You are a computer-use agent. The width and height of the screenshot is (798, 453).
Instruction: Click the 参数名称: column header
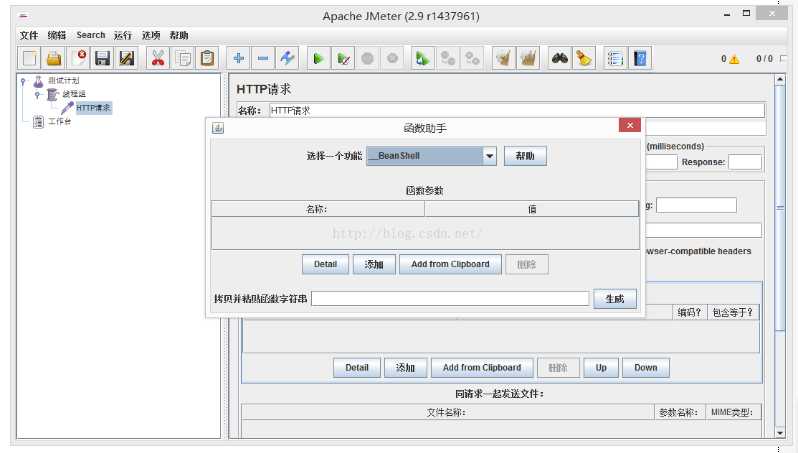[x=679, y=412]
